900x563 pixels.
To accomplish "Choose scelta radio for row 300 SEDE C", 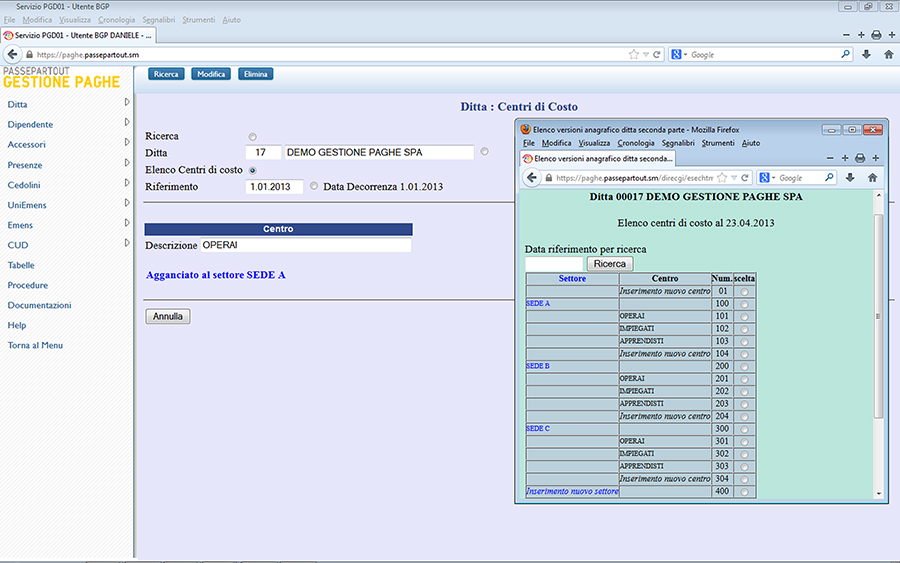I will (744, 429).
